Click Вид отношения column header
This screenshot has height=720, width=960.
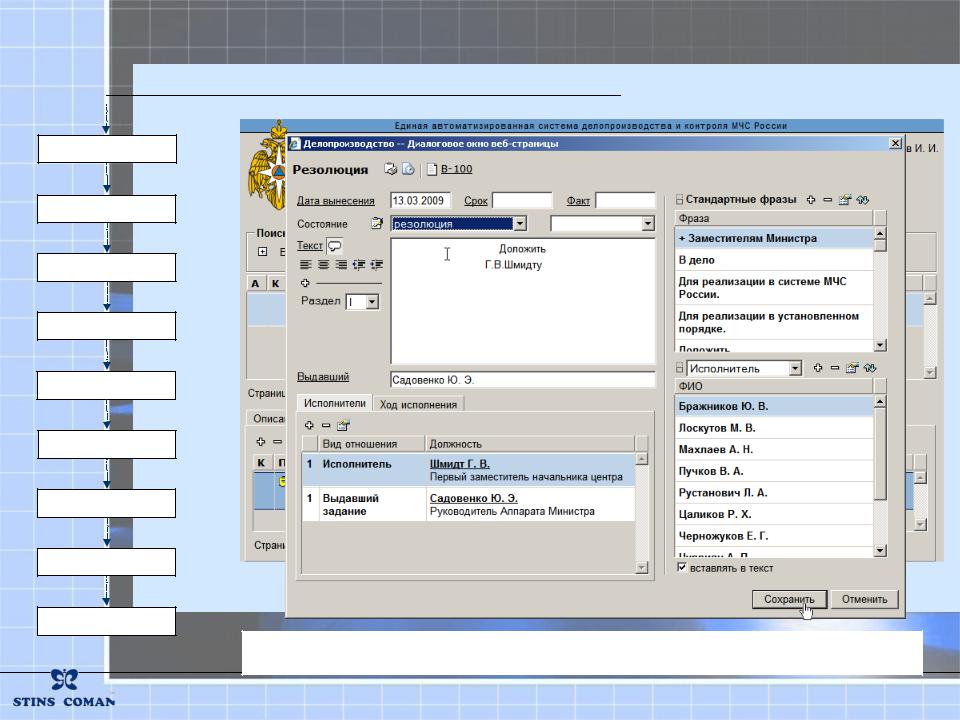click(x=371, y=444)
